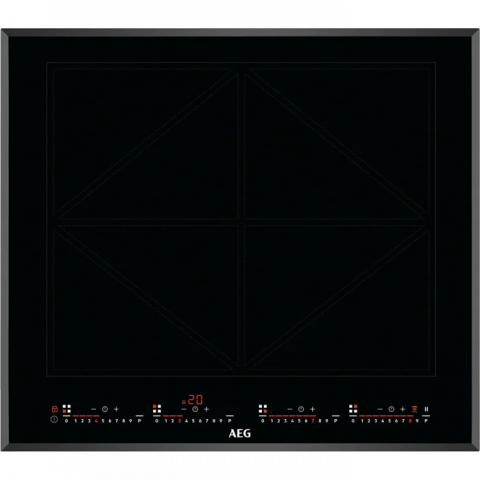Viewport: 480px width, 480px height.
Task: Tap the plus key of the third zone timer
Action: click(312, 409)
